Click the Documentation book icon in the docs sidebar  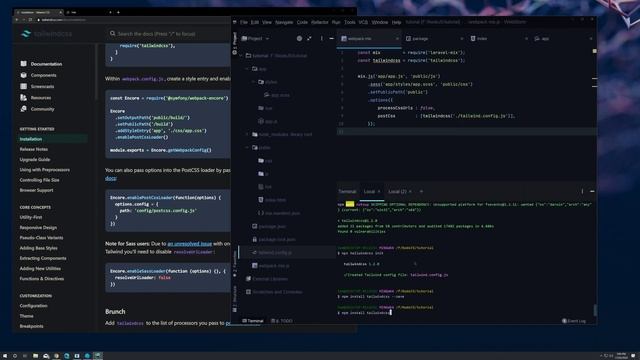[x=23, y=64]
